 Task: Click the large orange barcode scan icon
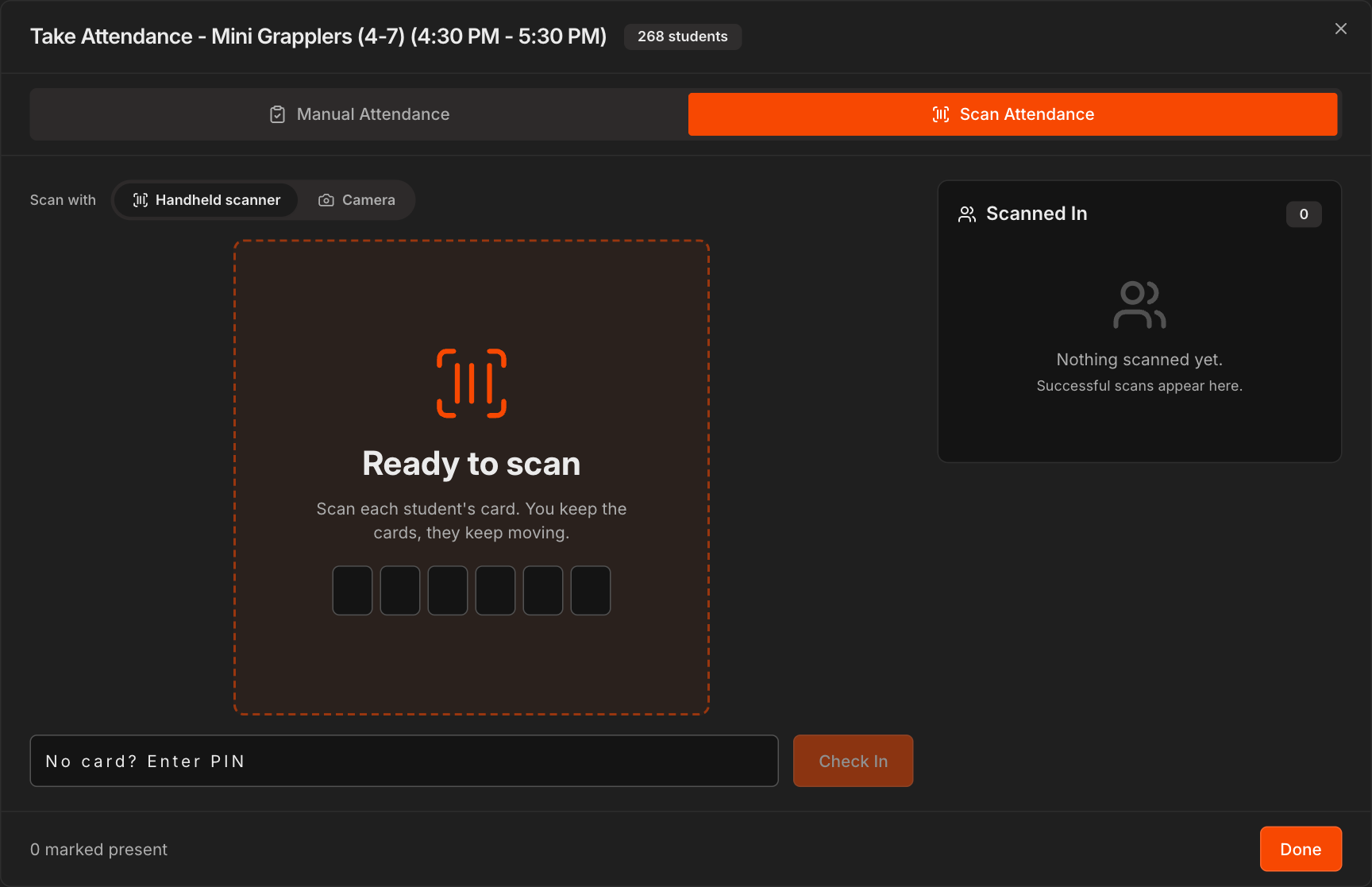pos(472,383)
